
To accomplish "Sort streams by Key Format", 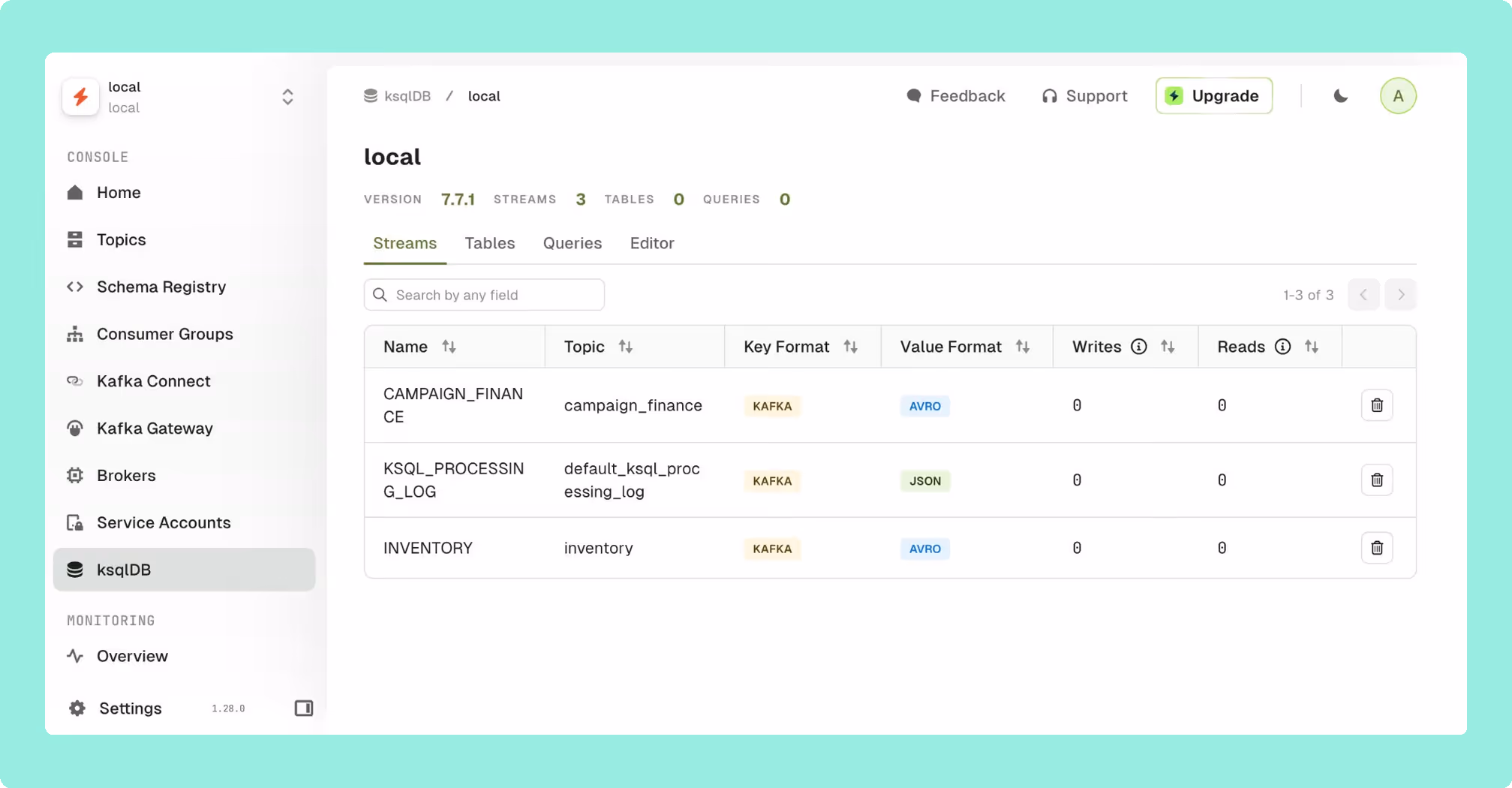I will pos(850,347).
